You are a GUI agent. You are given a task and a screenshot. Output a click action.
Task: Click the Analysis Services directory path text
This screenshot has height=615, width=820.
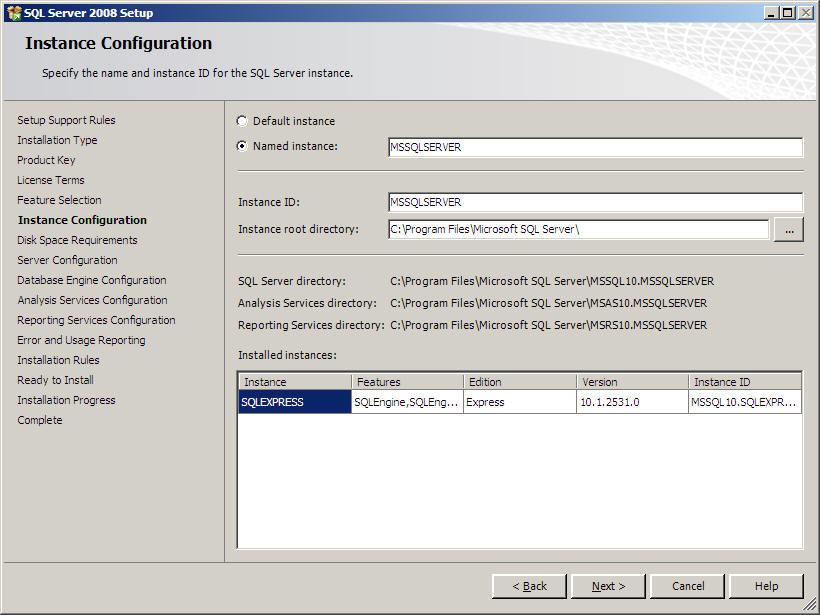[x=548, y=303]
